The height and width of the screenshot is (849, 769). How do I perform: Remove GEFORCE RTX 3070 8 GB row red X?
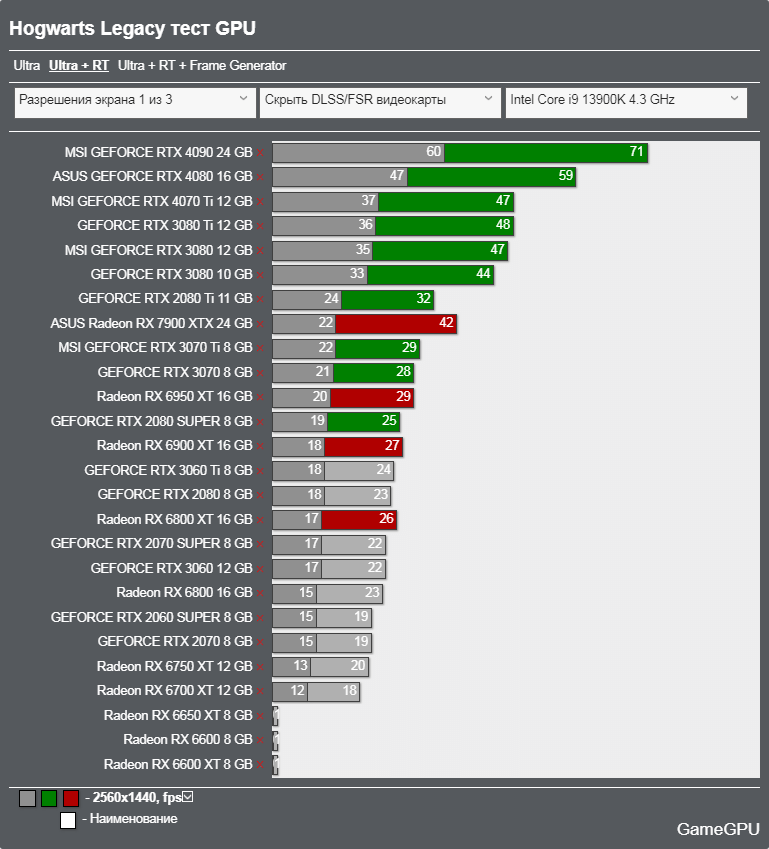(x=260, y=373)
